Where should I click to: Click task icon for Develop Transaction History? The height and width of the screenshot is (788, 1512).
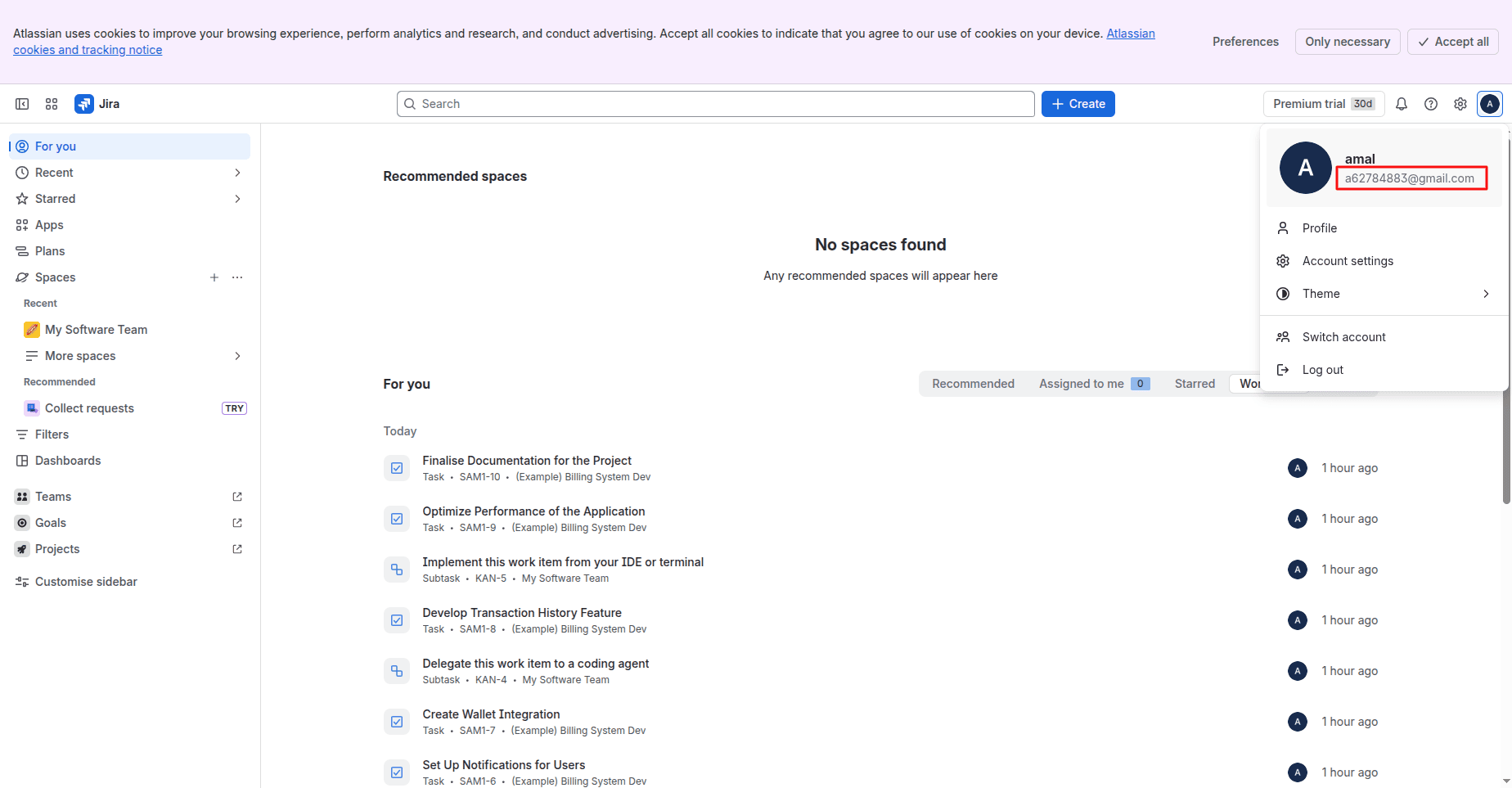pyautogui.click(x=397, y=620)
